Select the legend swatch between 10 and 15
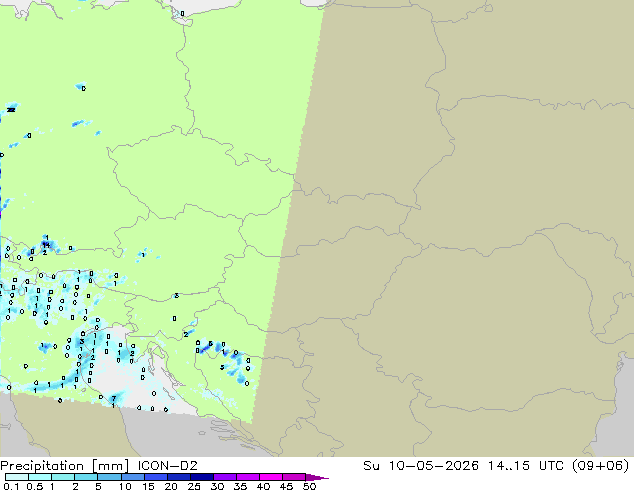634x490 pixels. 132,477
